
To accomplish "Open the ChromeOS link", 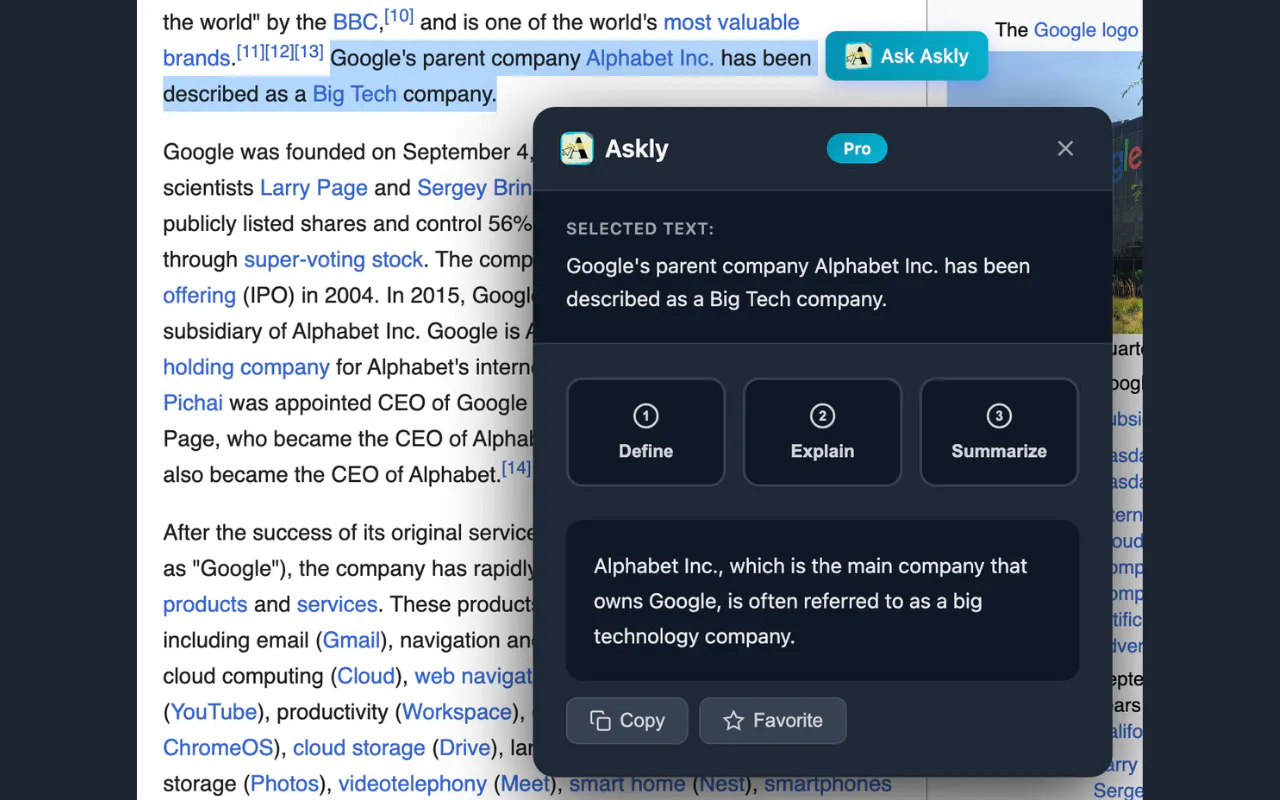I will tap(220, 748).
